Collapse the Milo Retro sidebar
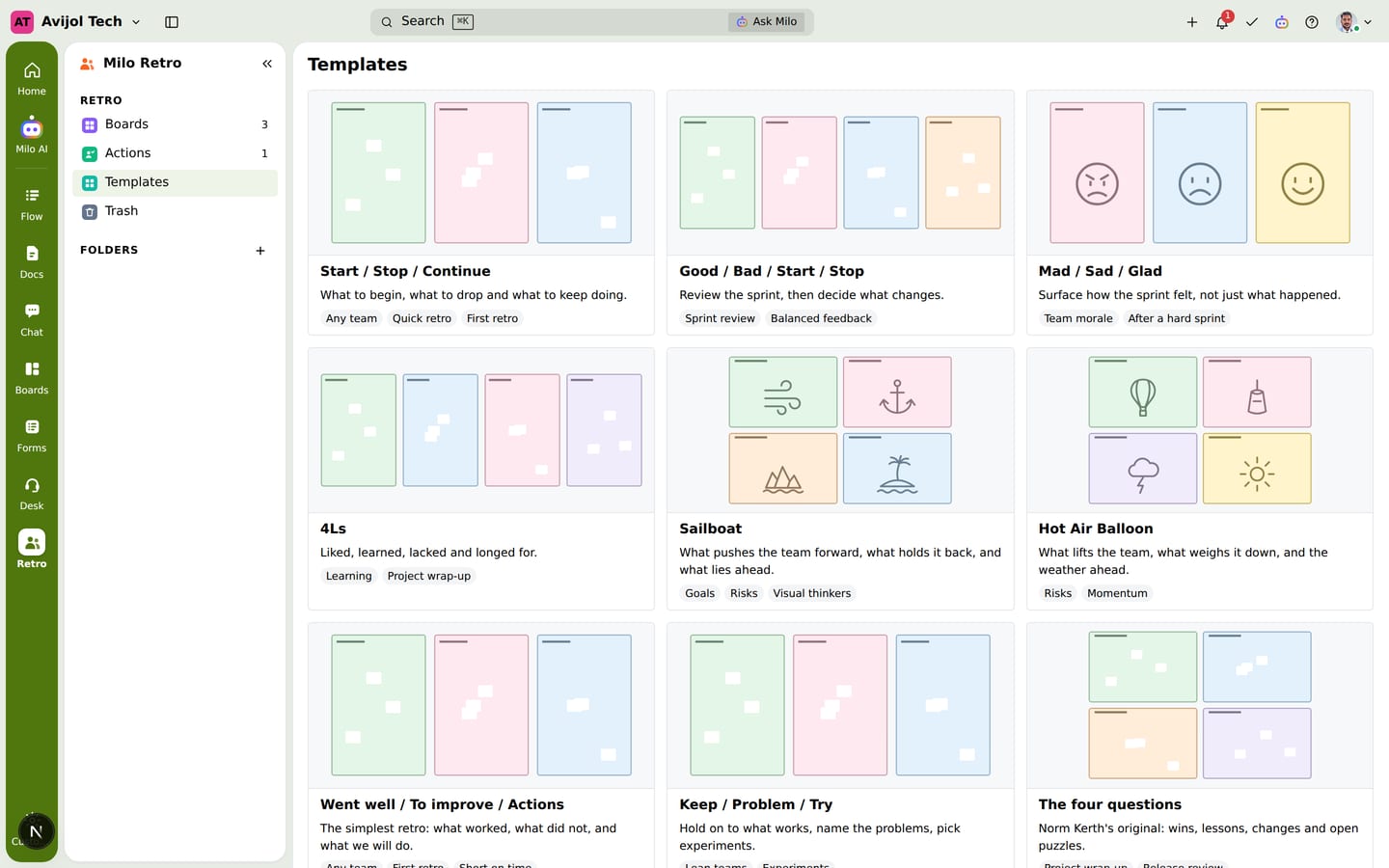 pos(267,64)
